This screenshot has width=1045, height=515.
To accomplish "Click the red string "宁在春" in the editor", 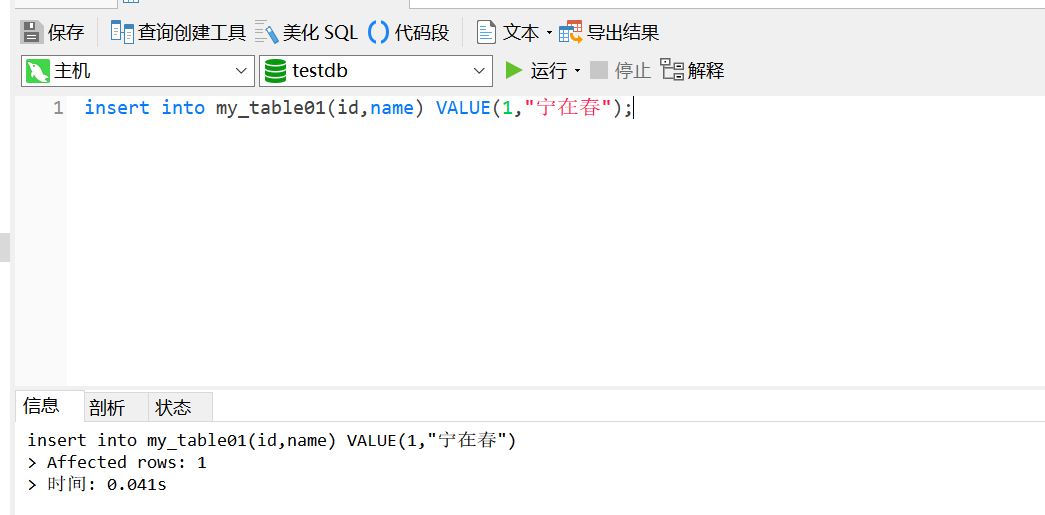I will pos(568,108).
